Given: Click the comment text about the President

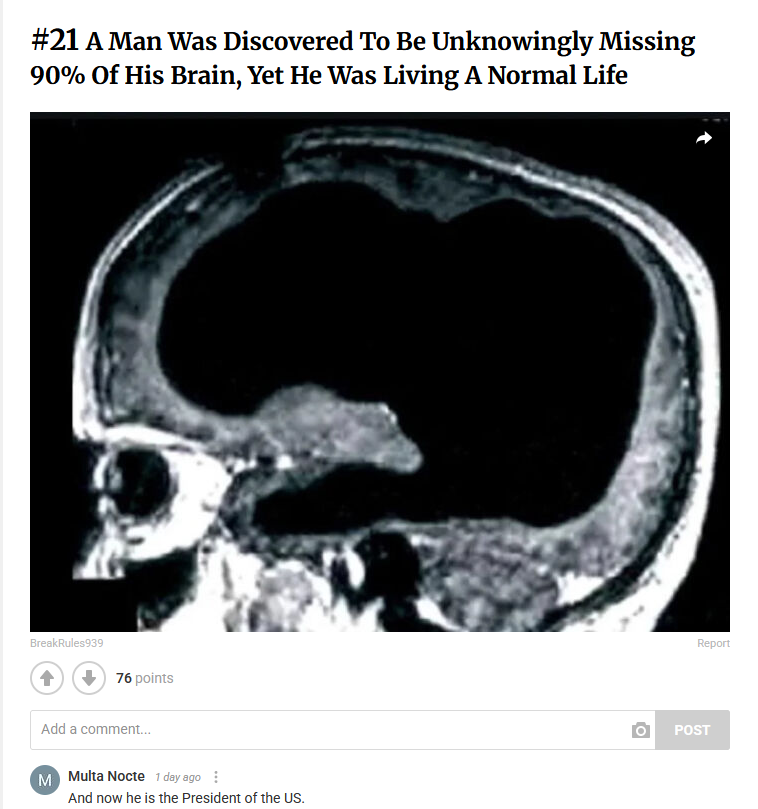Looking at the screenshot, I should (186, 798).
